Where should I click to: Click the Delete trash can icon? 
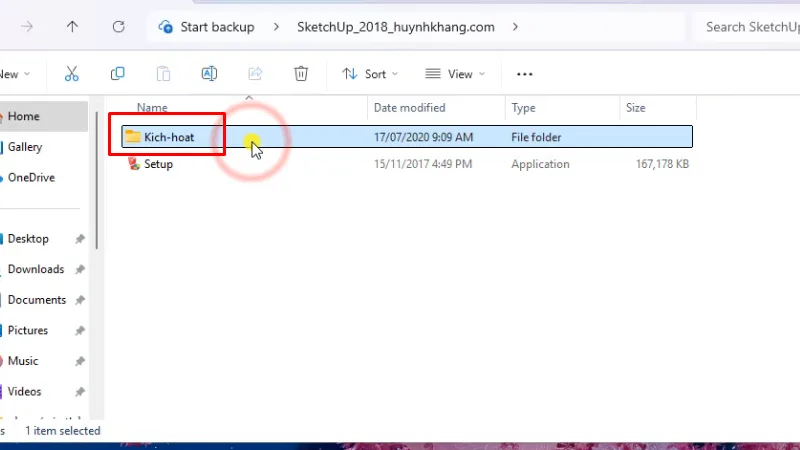coord(301,74)
